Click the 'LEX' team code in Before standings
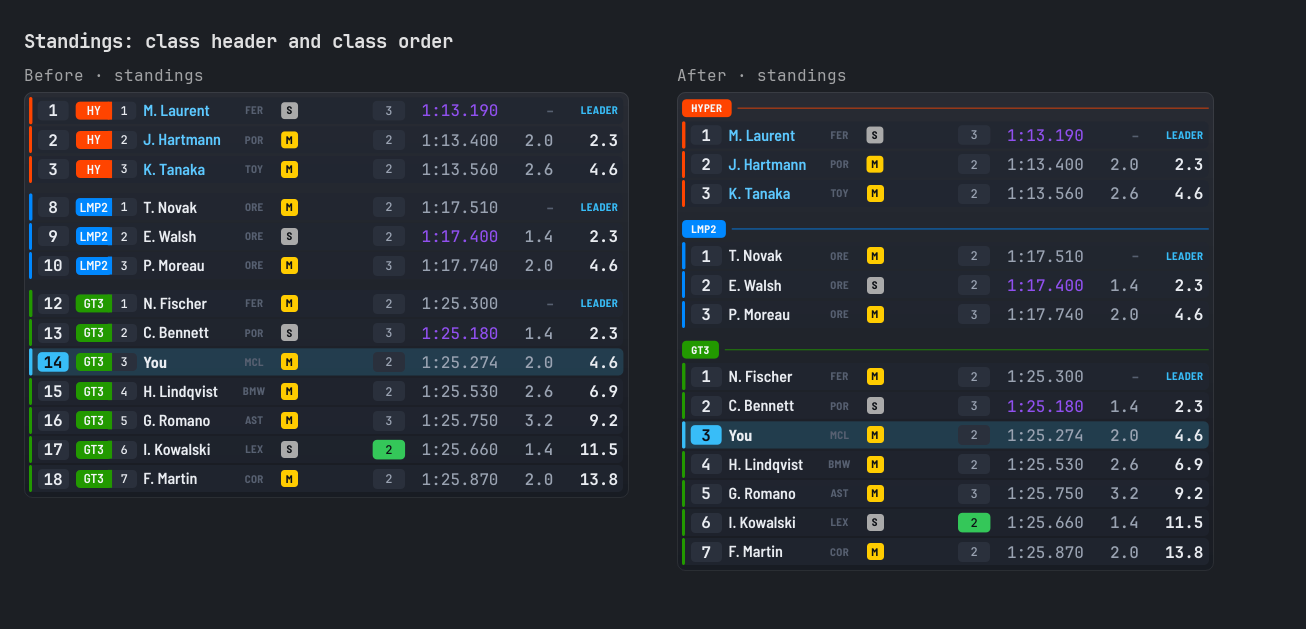 [254, 450]
